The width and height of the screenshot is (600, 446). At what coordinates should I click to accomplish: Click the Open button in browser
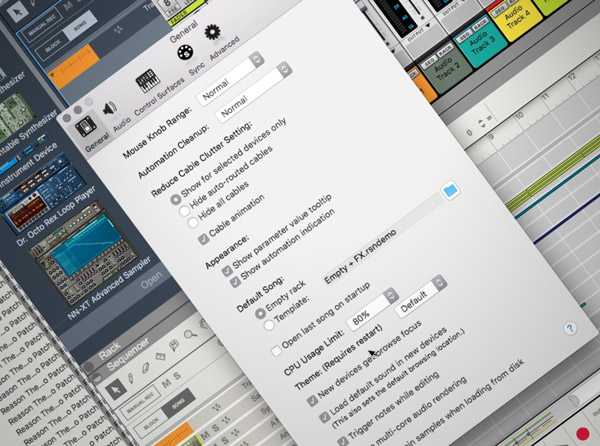point(152,280)
